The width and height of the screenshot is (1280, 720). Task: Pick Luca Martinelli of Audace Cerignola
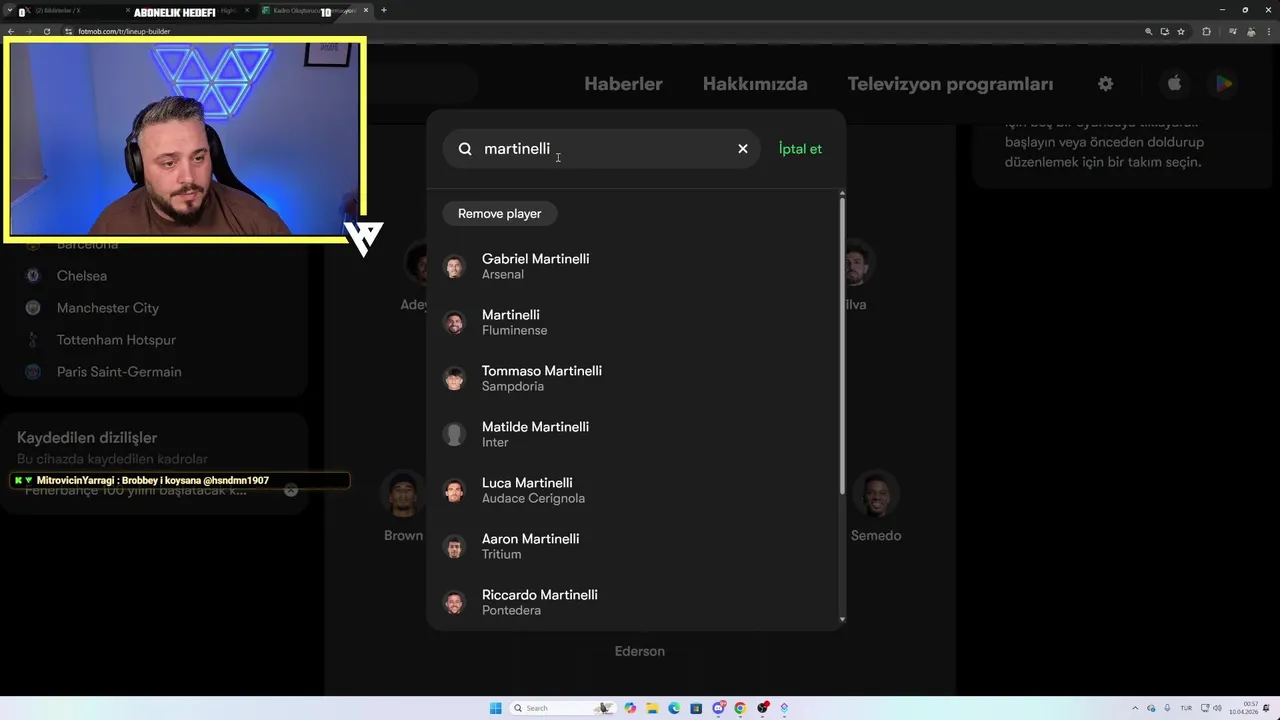click(x=635, y=490)
